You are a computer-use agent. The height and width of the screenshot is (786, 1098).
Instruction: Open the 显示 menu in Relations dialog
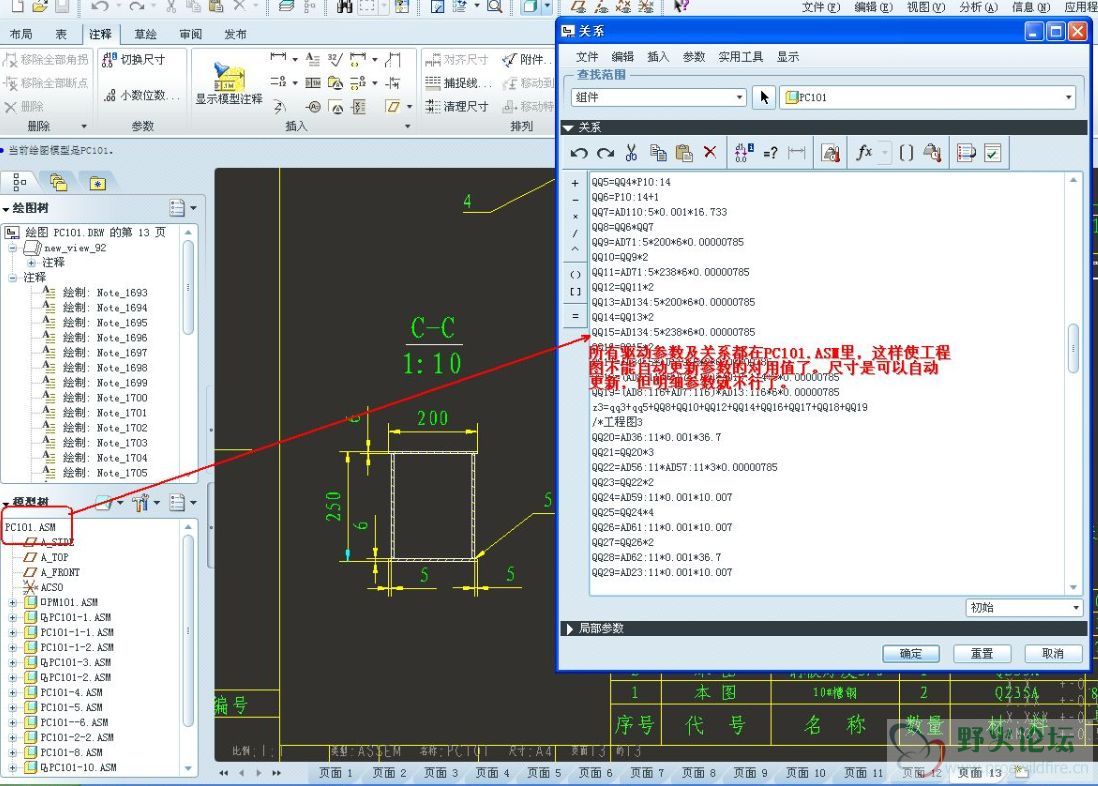(x=788, y=57)
